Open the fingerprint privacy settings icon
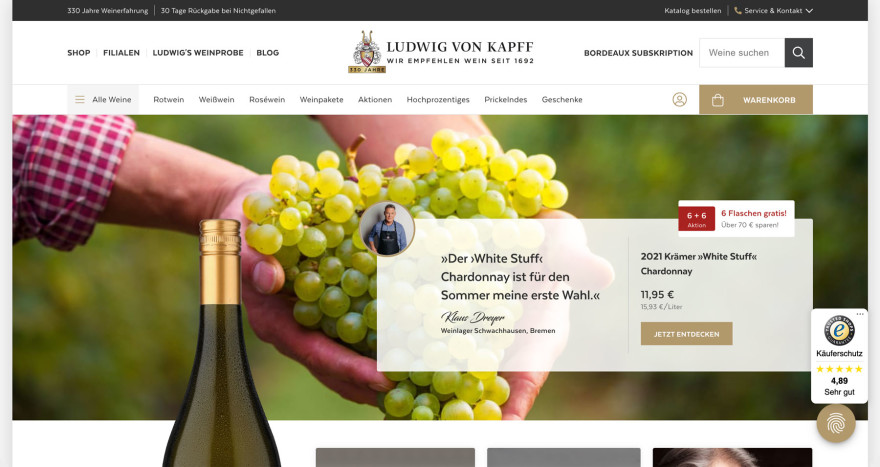 tap(836, 423)
